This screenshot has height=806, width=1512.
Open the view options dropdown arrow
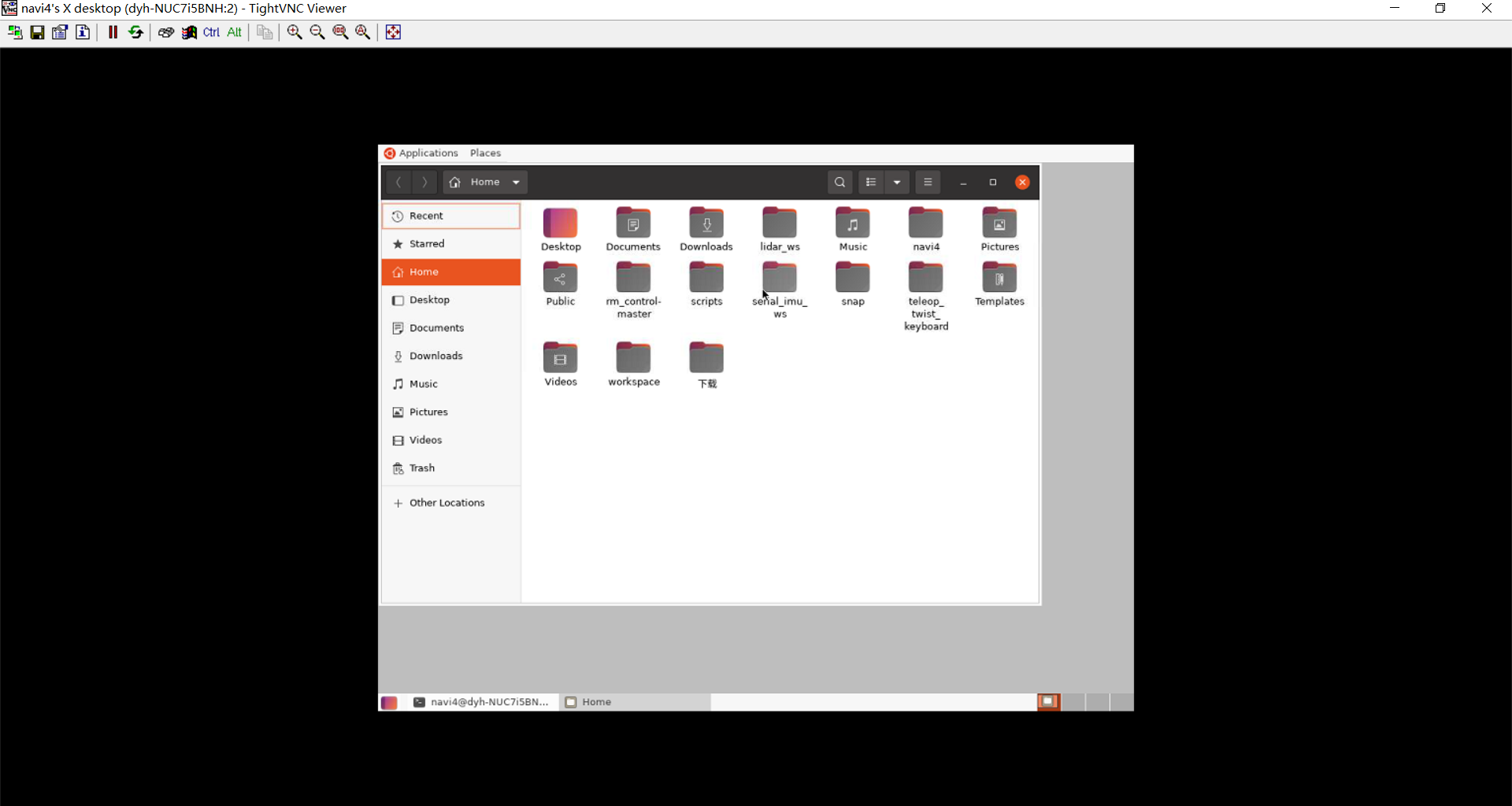(897, 182)
